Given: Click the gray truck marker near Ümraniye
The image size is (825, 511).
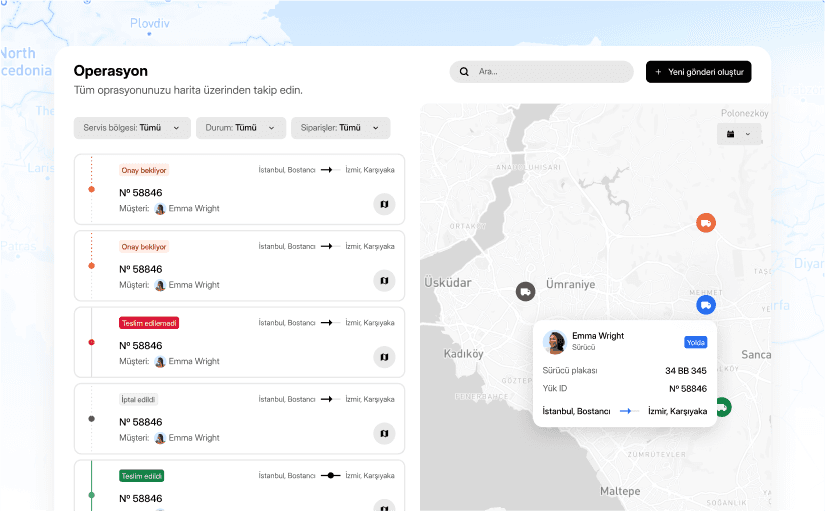Looking at the screenshot, I should pos(525,291).
